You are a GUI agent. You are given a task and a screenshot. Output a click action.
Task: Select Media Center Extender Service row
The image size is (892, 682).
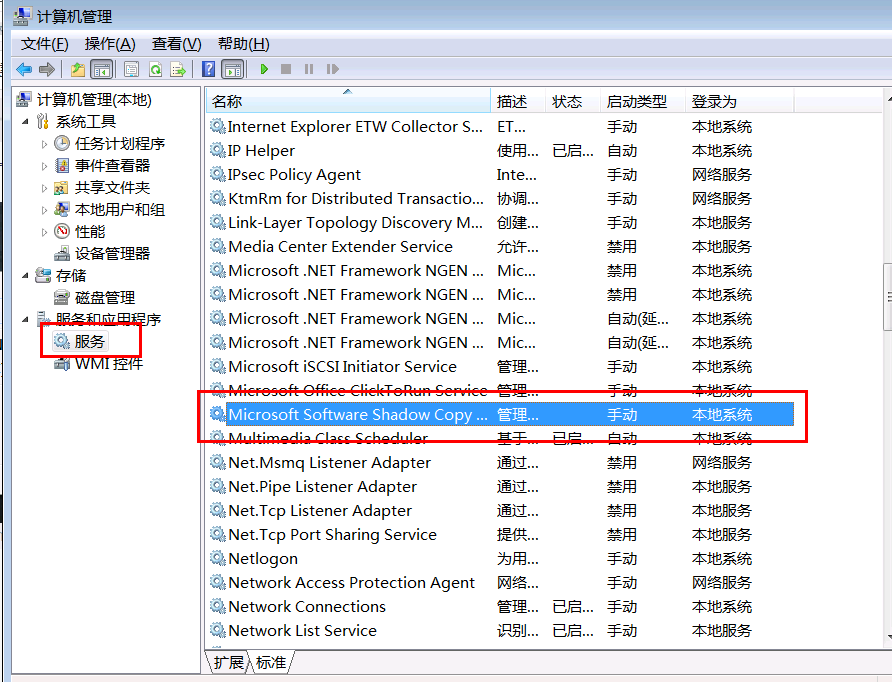[x=501, y=246]
